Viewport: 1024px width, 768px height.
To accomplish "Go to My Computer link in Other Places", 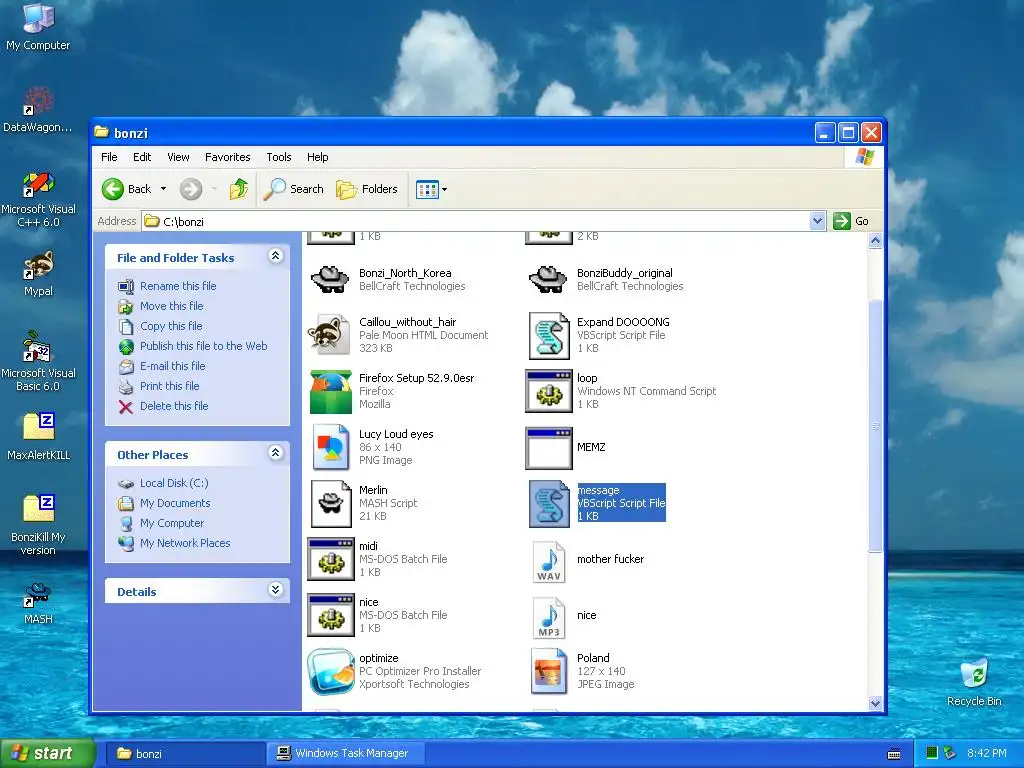I will pos(172,523).
